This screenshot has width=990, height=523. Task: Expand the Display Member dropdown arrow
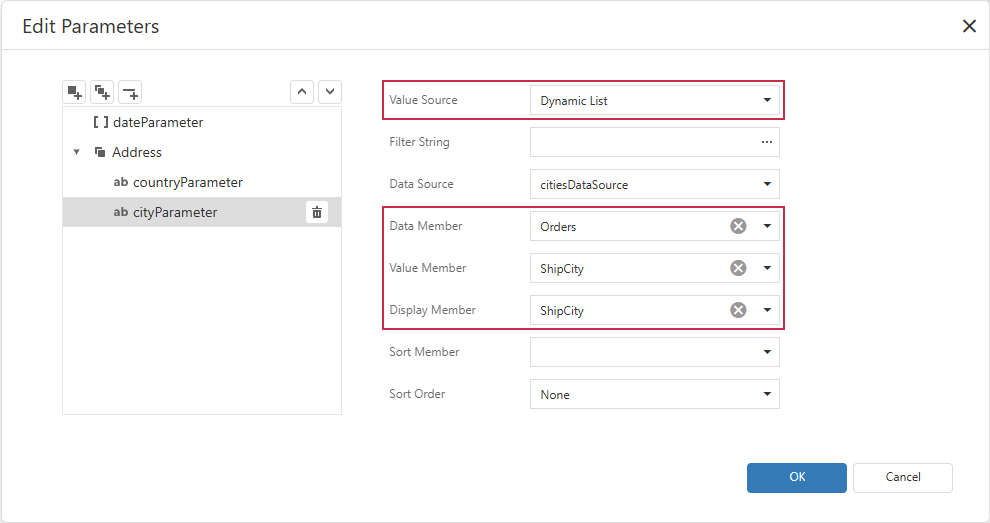tap(766, 310)
